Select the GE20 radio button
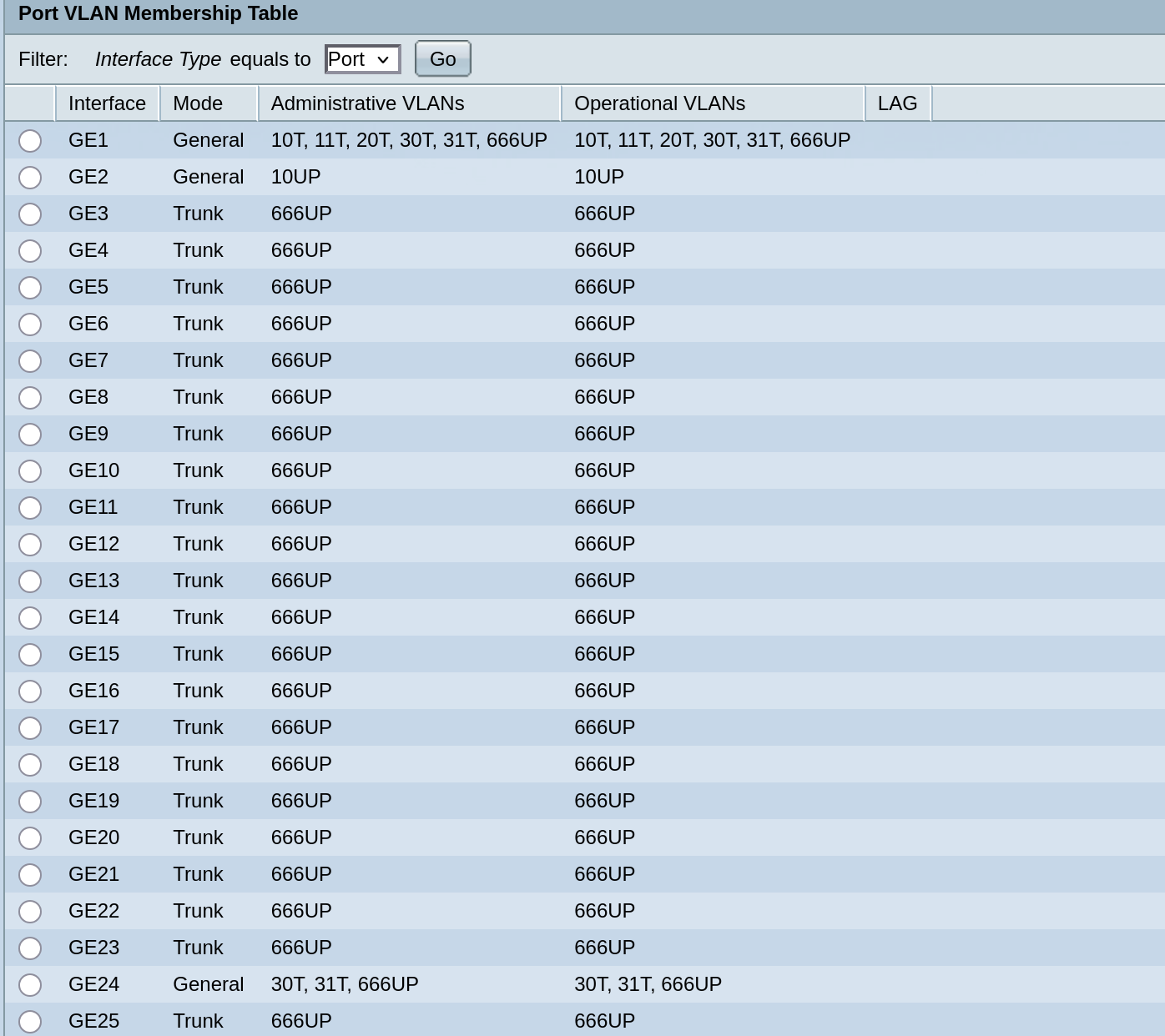Viewport: 1165px width, 1036px height. 30,838
